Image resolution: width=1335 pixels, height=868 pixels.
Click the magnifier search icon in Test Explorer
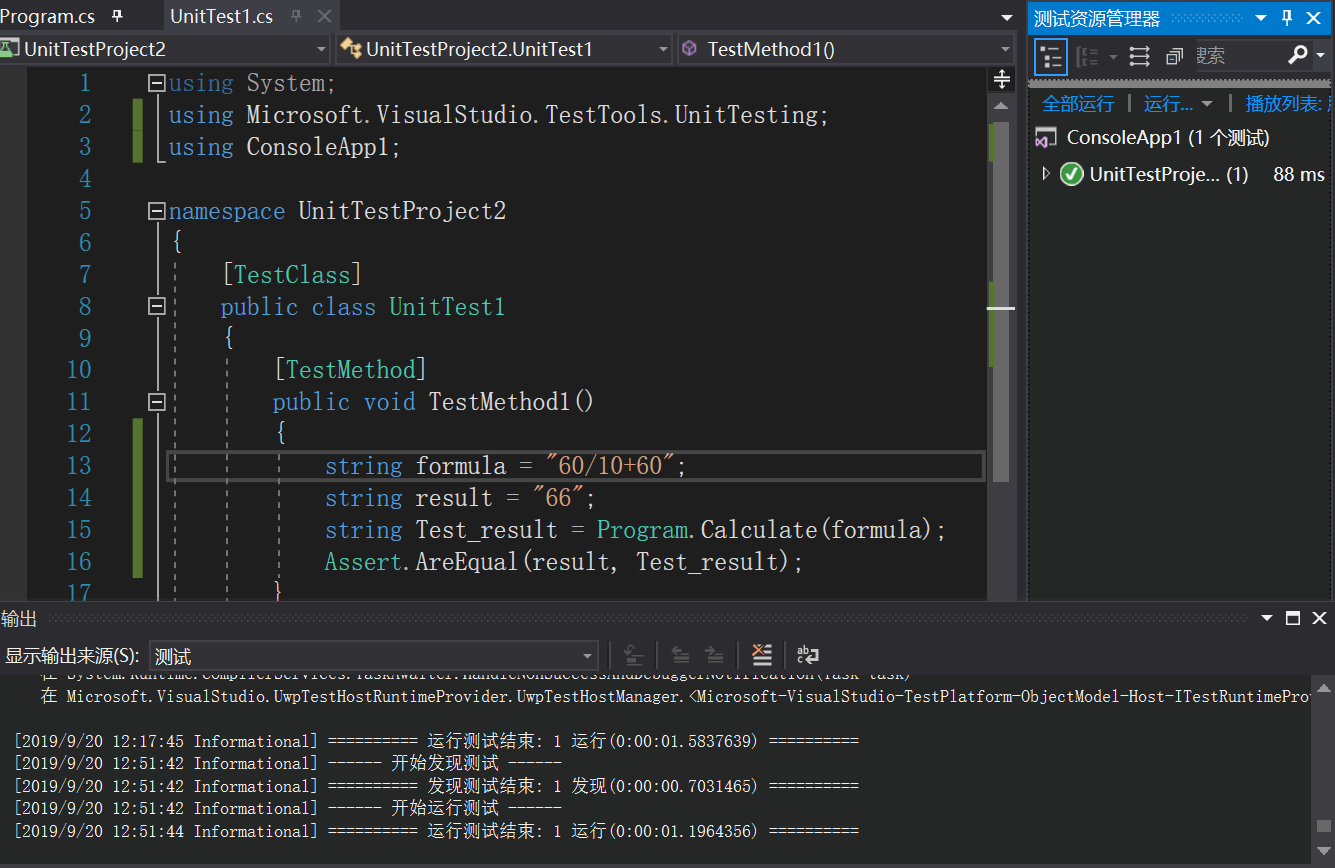pyautogui.click(x=1298, y=55)
